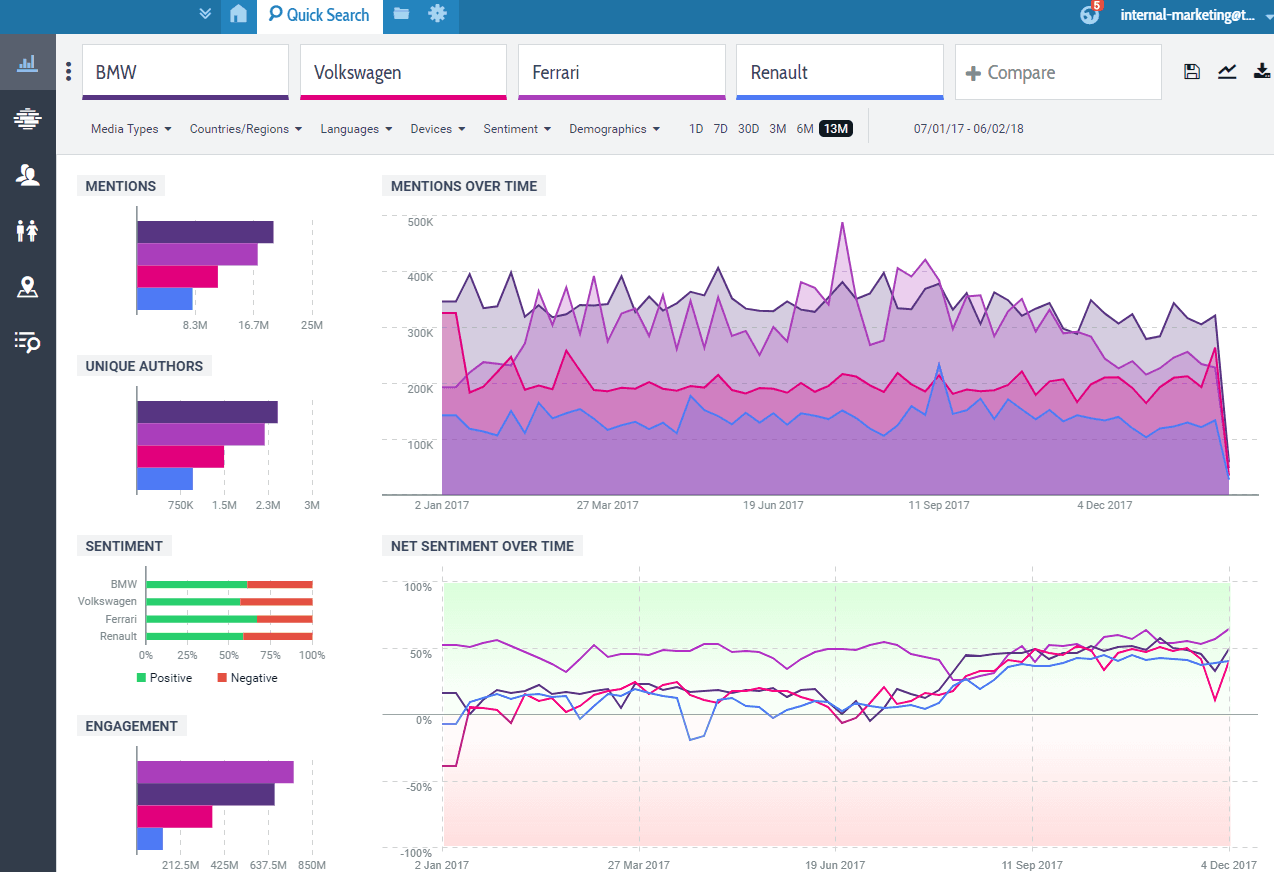Image resolution: width=1274 pixels, height=892 pixels.
Task: Click the Ferrari search box
Action: 621,72
